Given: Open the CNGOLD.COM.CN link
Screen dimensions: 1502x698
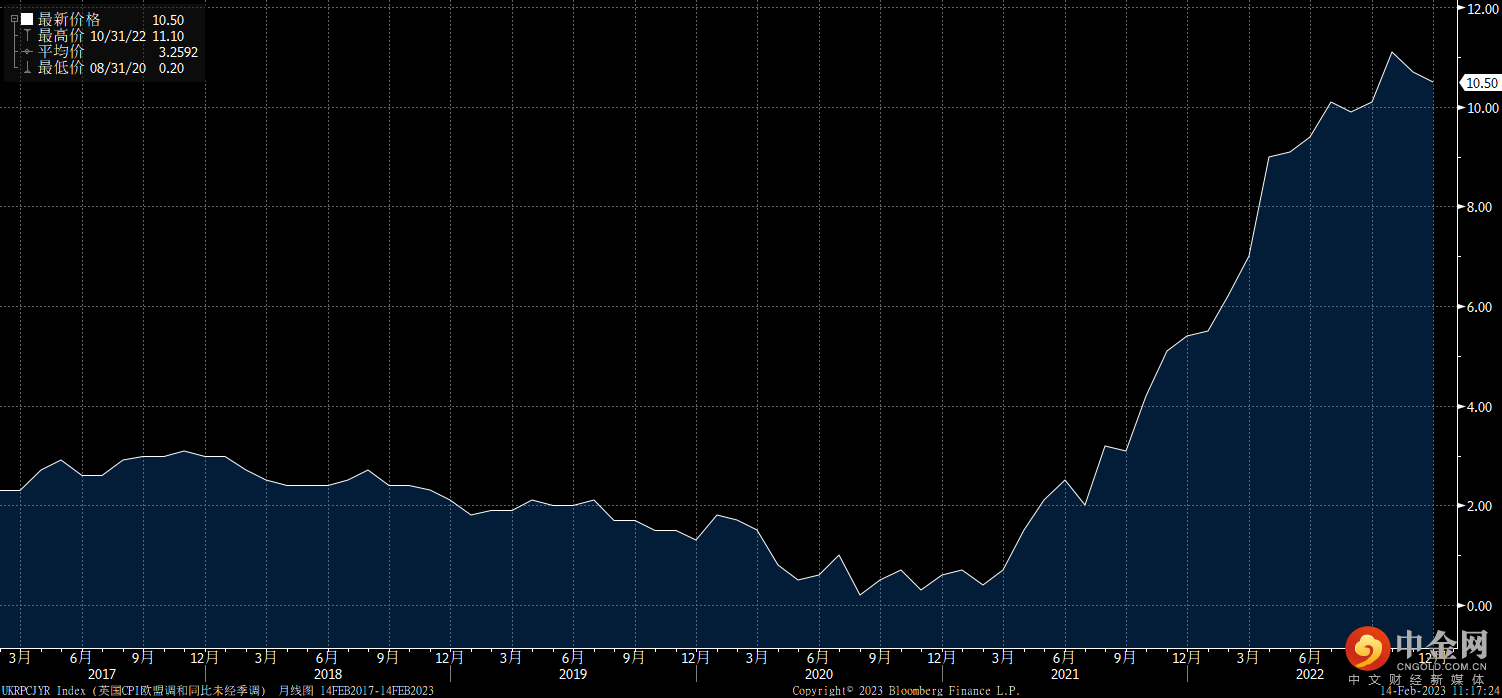Looking at the screenshot, I should 1441,665.
